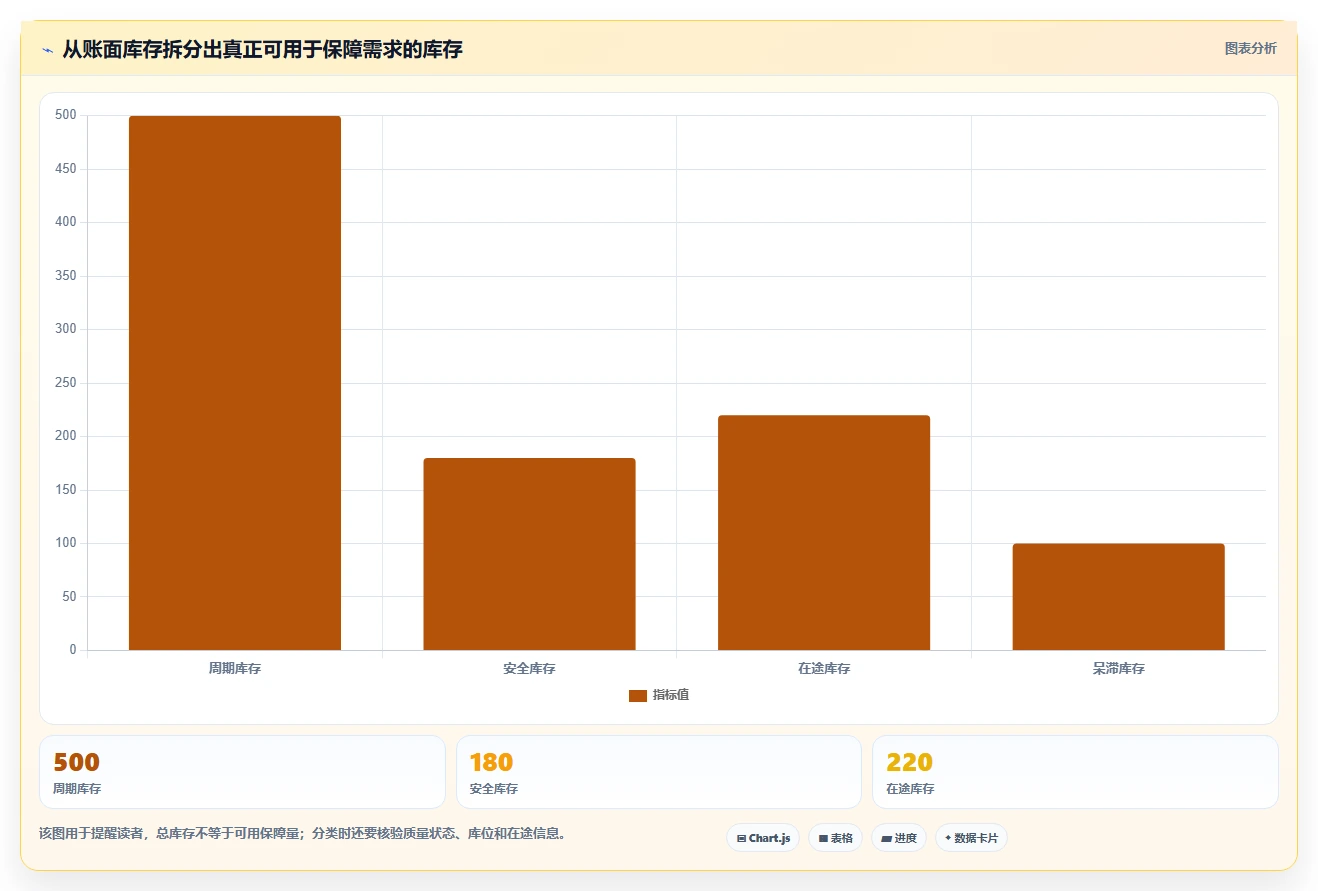Select the 500 周期库存 data card
Image resolution: width=1318 pixels, height=891 pixels.
[242, 772]
